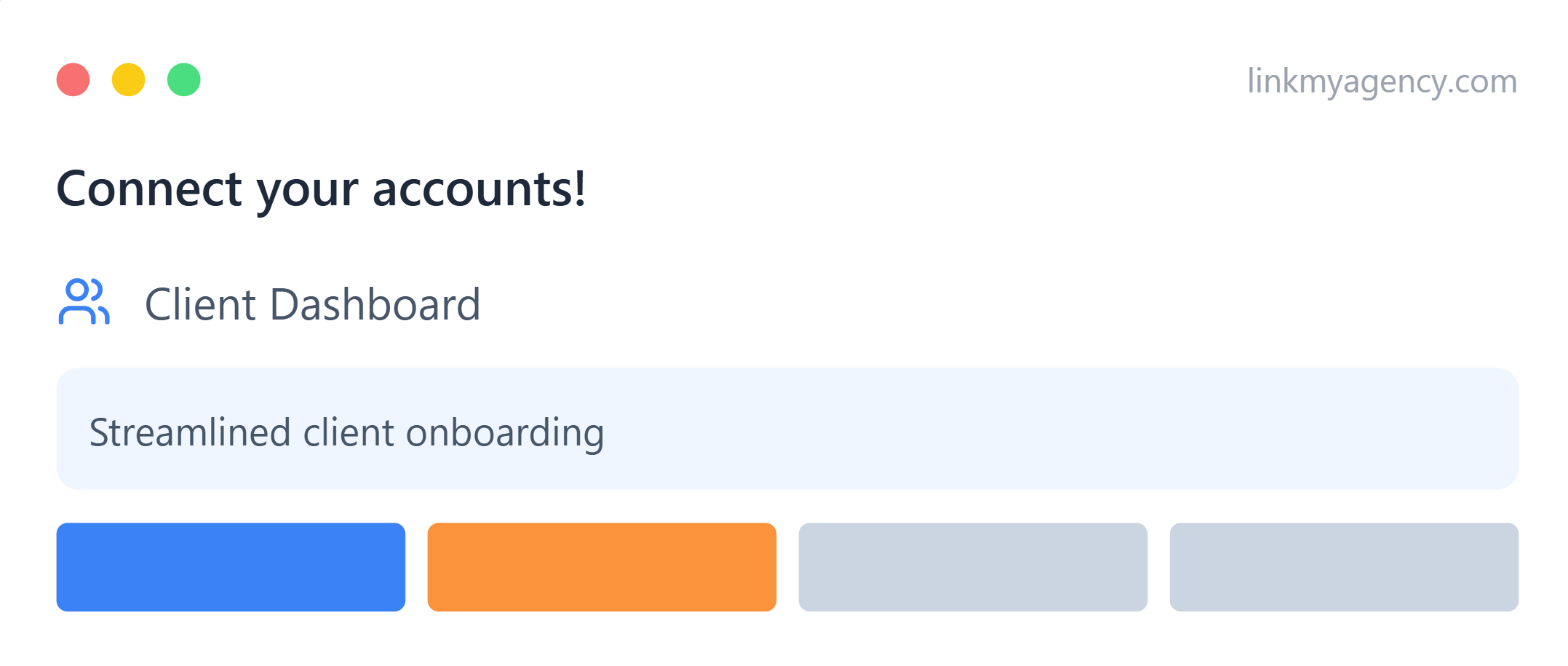Click the word Dashboard in the section title

click(x=375, y=304)
